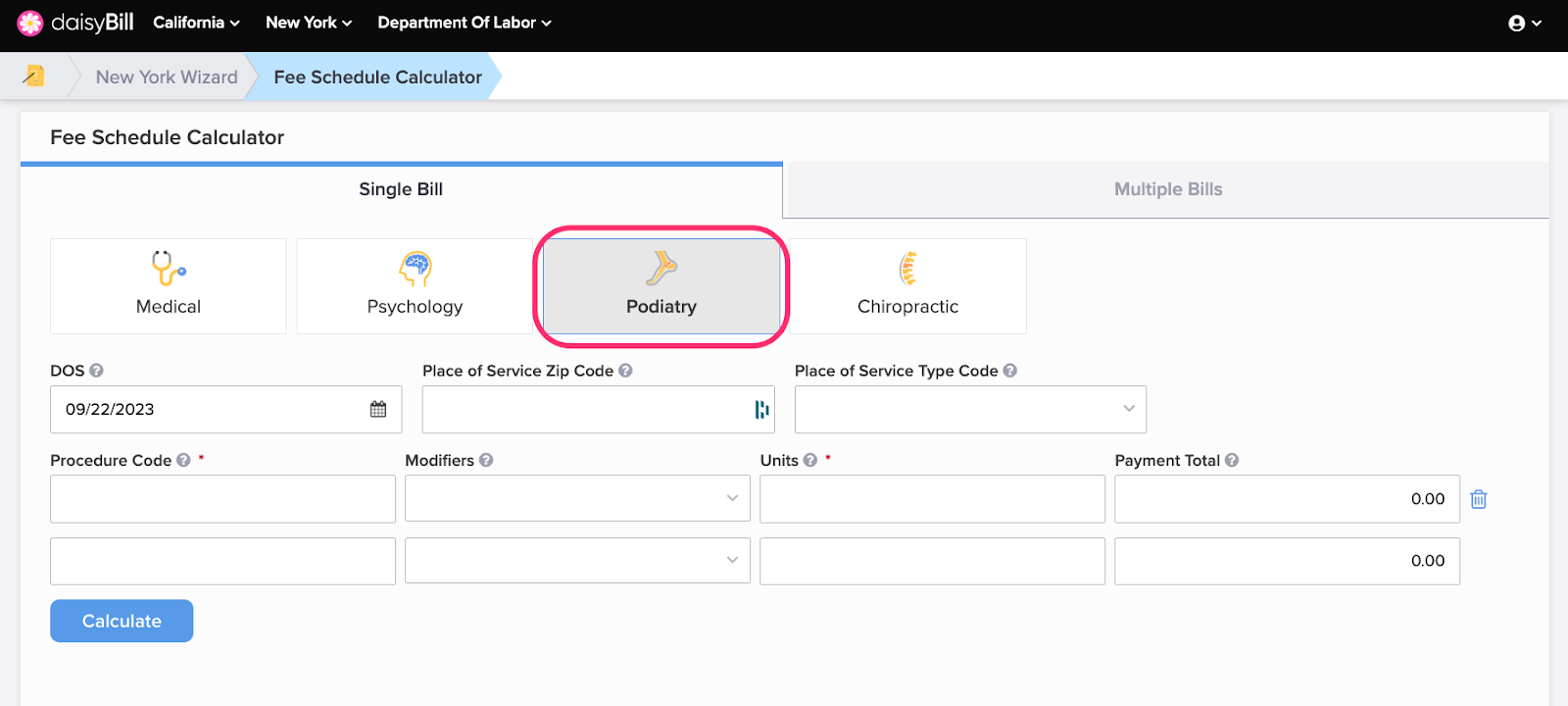Click the Medical stethoscope icon
Image resolution: width=1568 pixels, height=706 pixels.
tap(168, 268)
